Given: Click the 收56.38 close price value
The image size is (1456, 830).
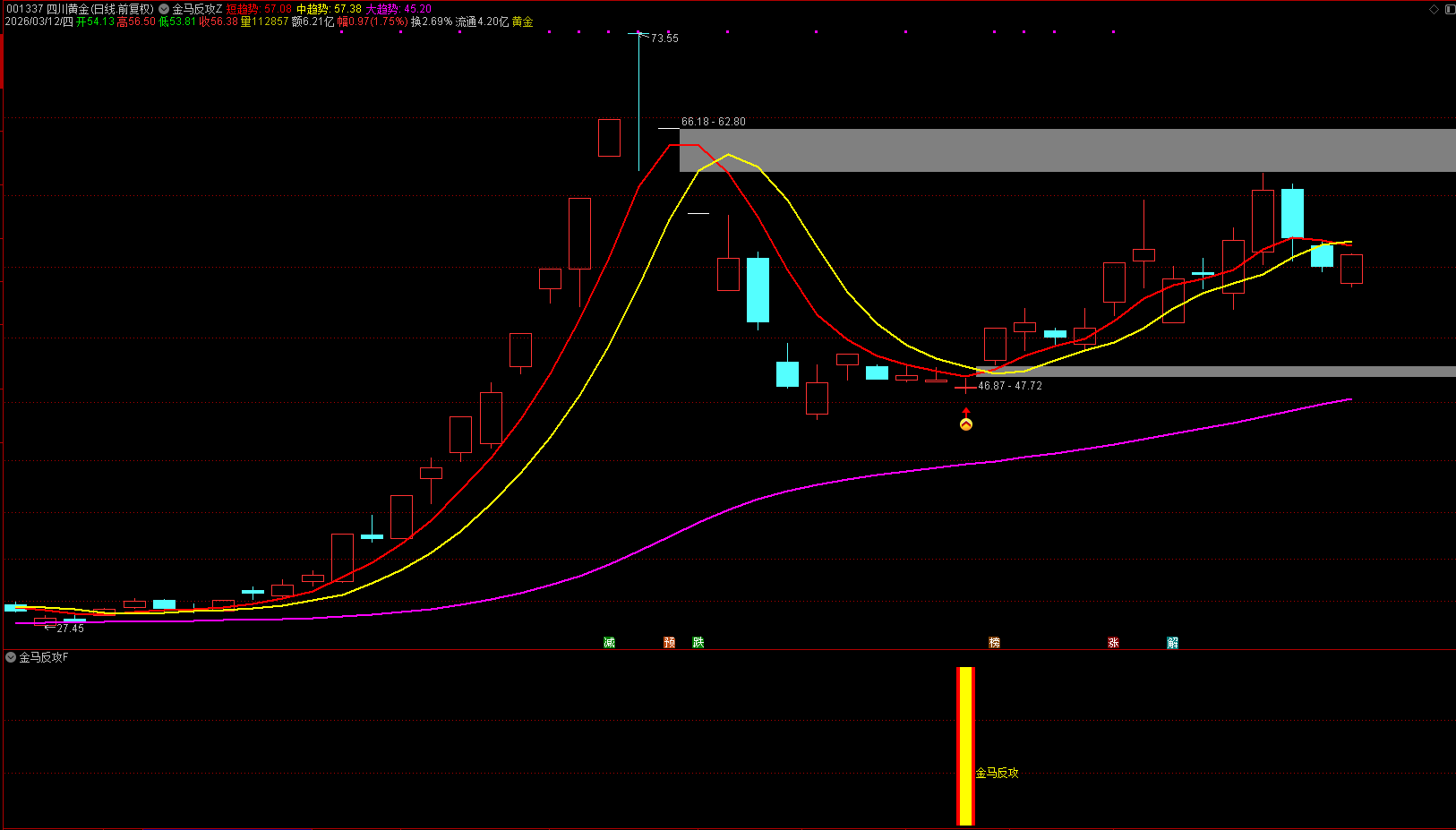Looking at the screenshot, I should pos(218,21).
